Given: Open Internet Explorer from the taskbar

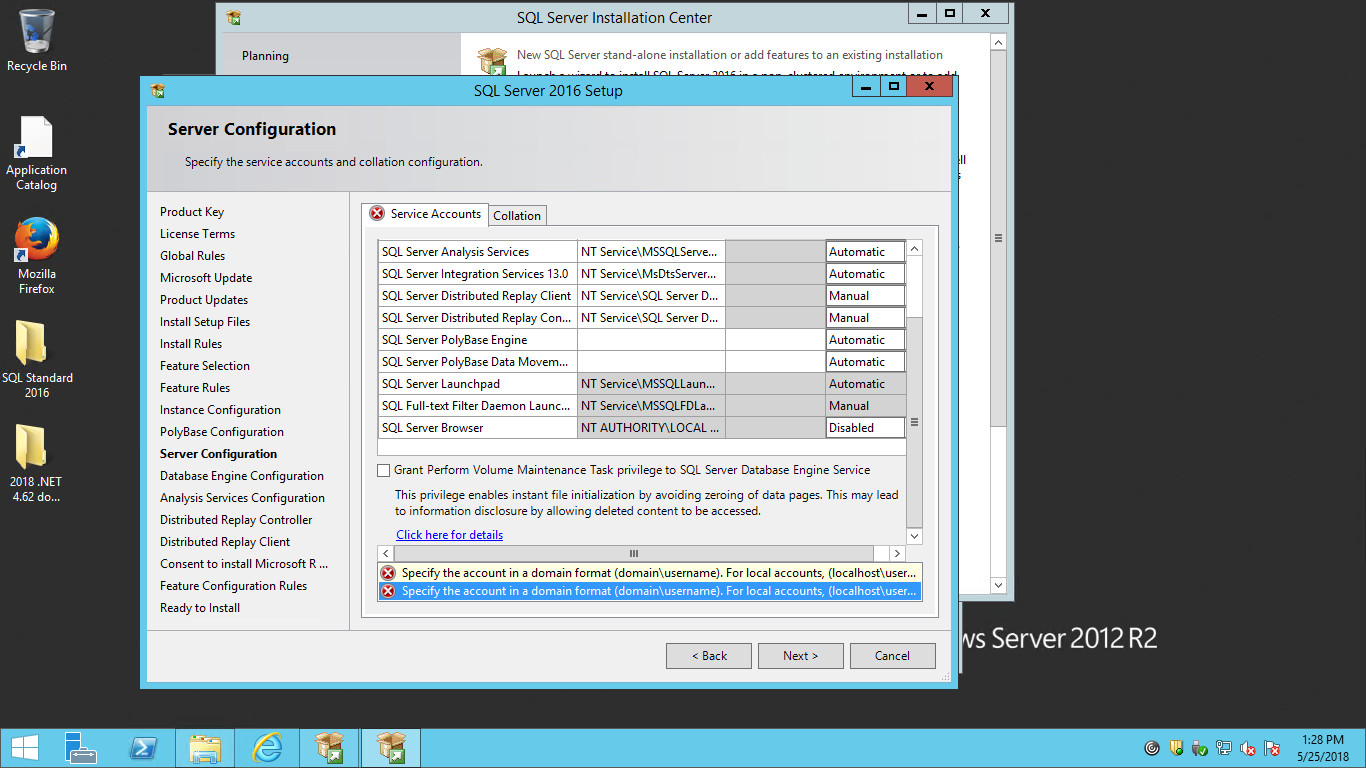Looking at the screenshot, I should 267,748.
